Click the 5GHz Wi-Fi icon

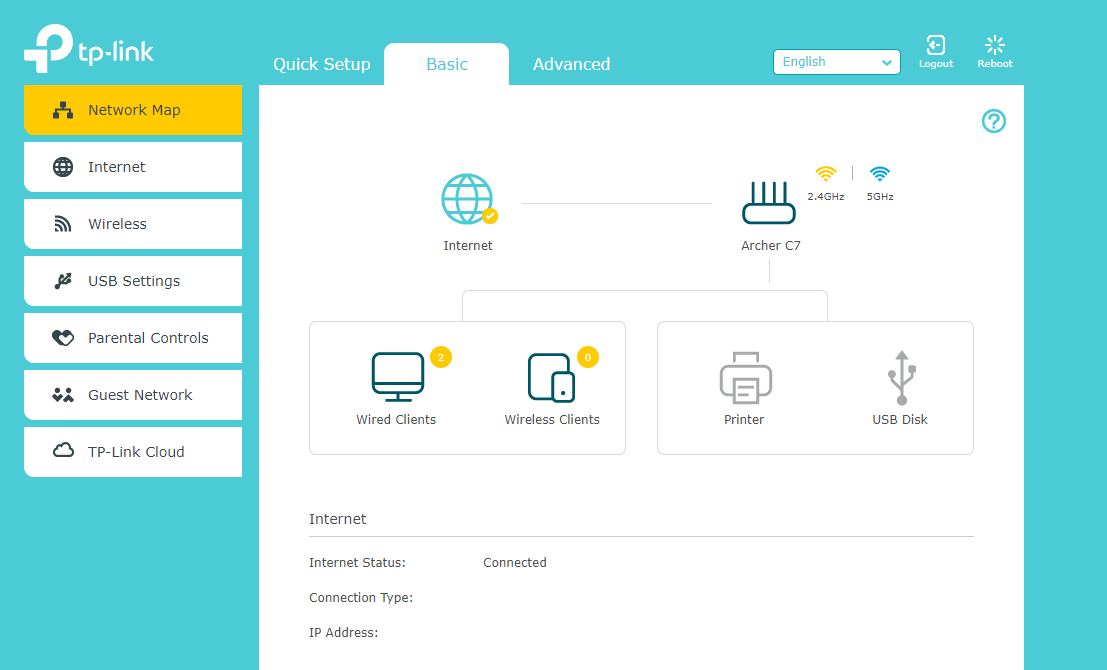880,174
